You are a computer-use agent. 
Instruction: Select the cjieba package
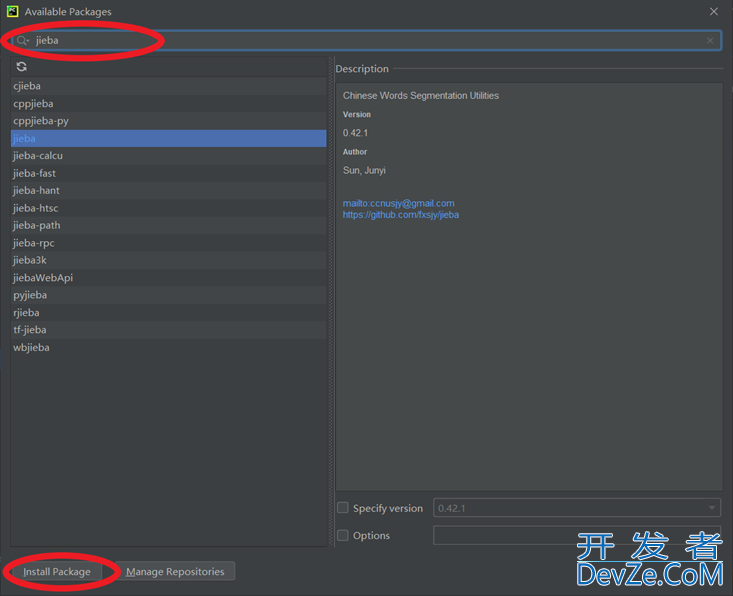(x=168, y=86)
